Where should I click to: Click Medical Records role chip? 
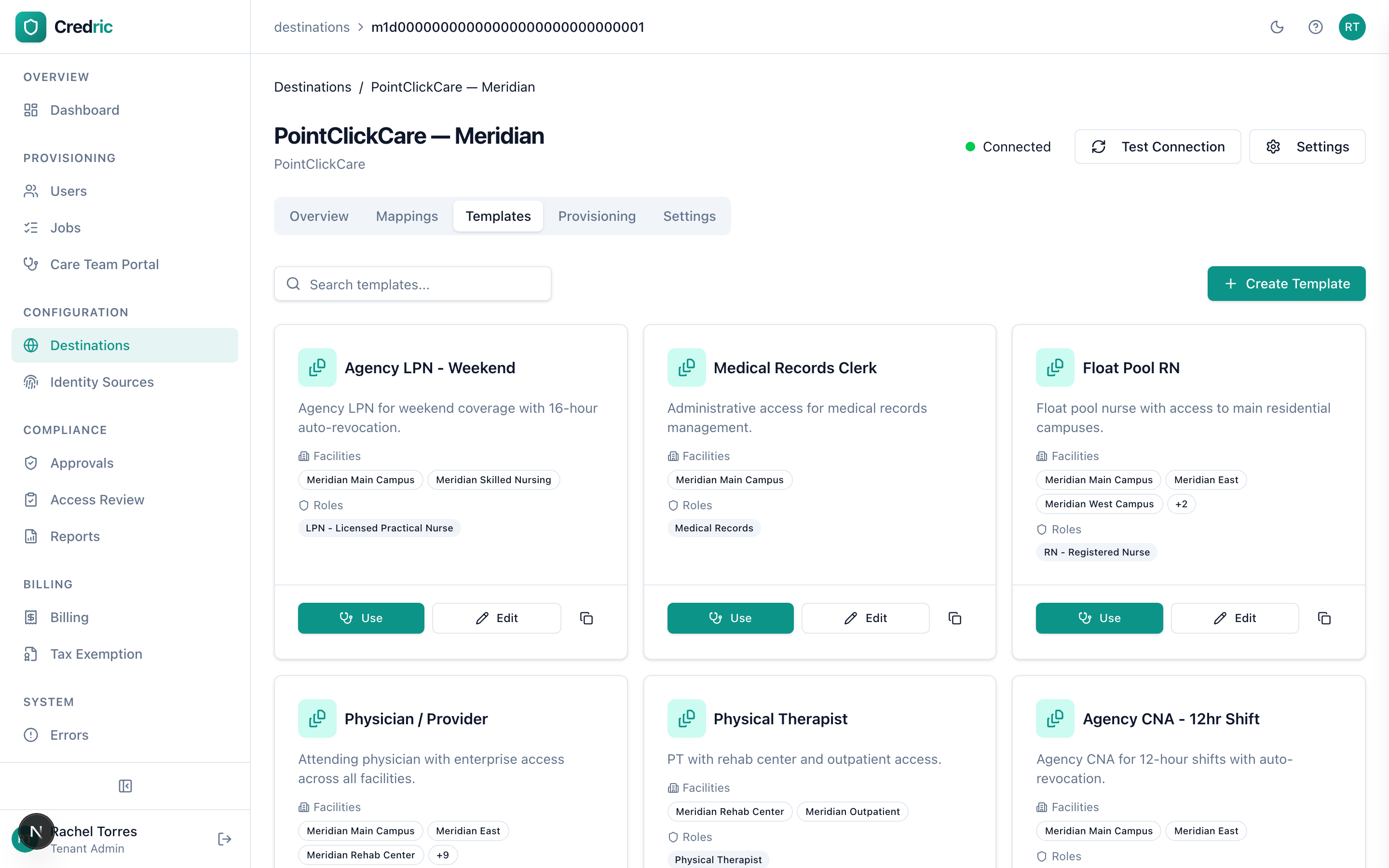coord(714,528)
